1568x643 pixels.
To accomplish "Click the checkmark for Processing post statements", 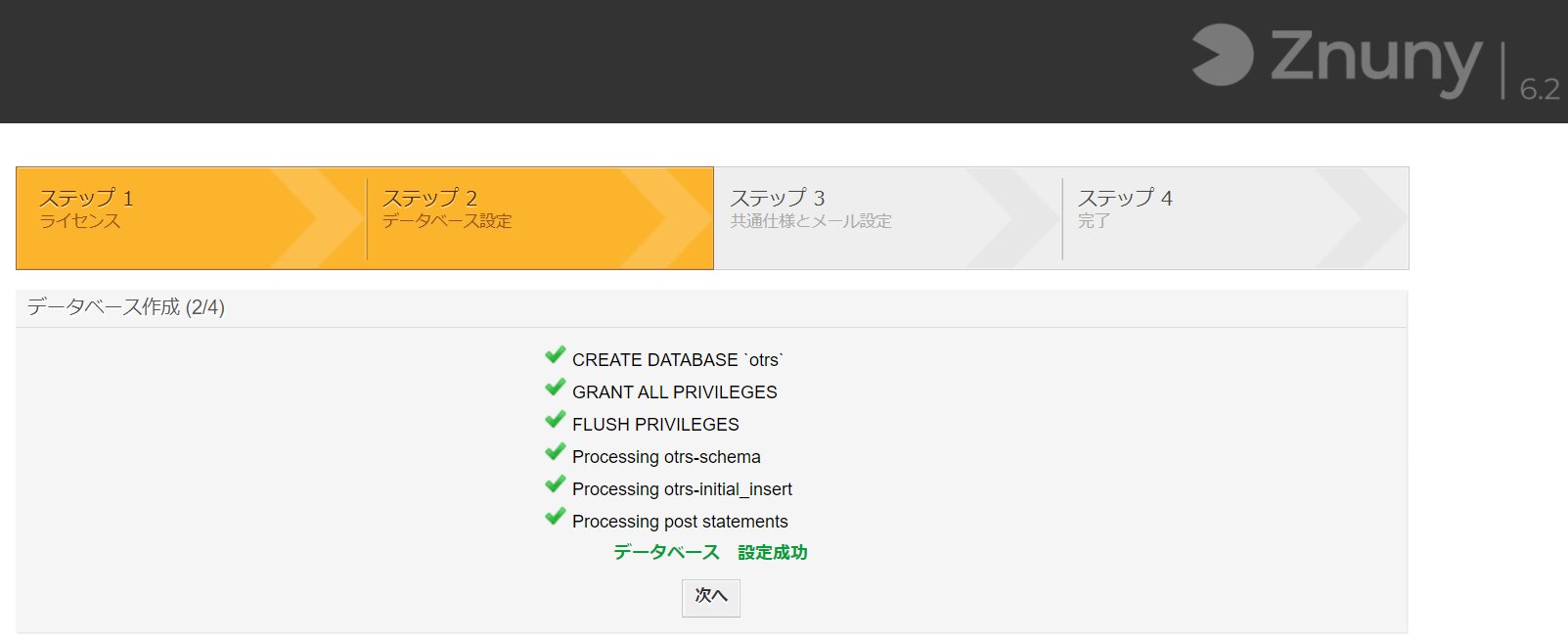I will point(556,516).
